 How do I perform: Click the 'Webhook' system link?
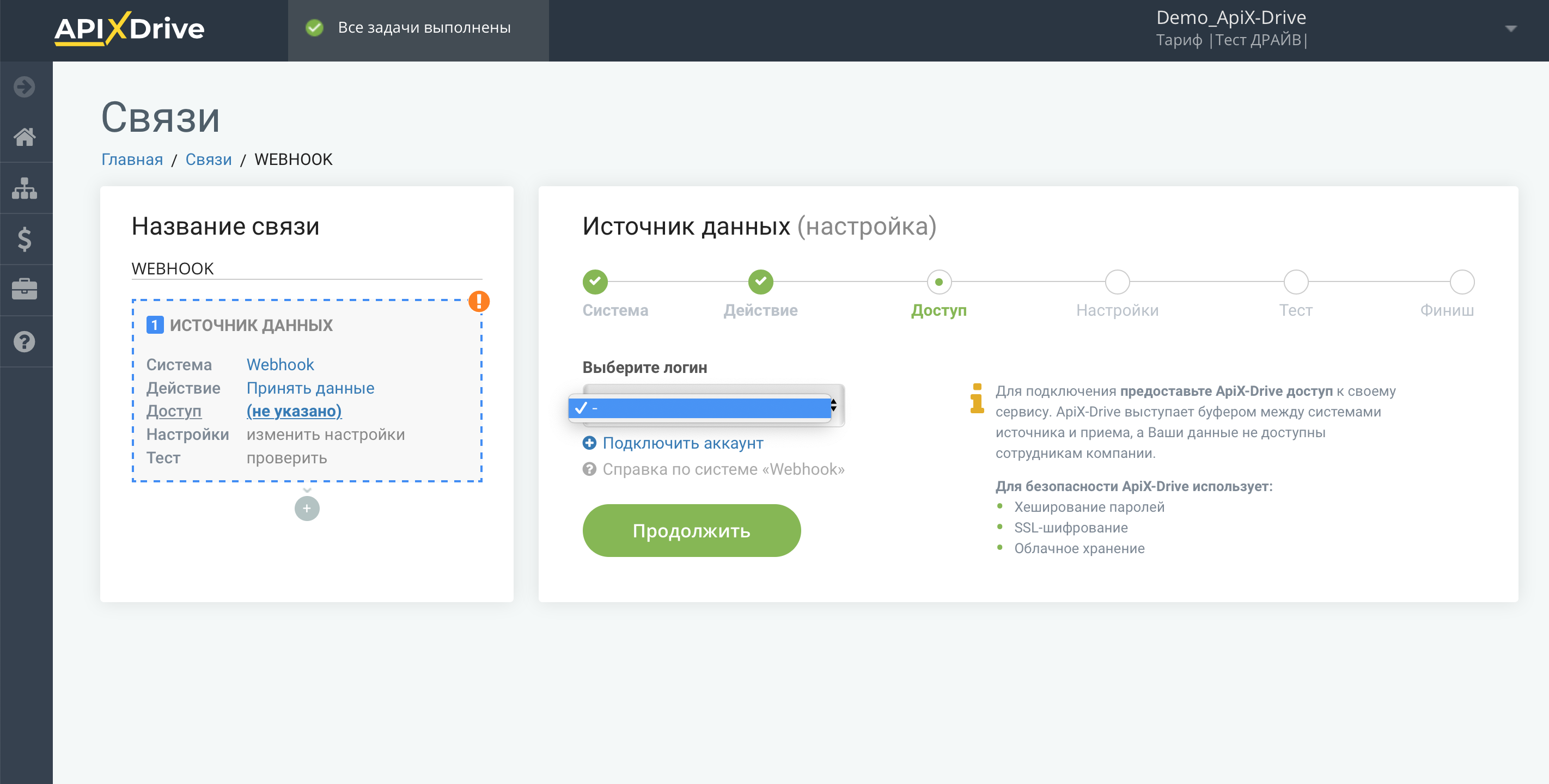click(280, 364)
